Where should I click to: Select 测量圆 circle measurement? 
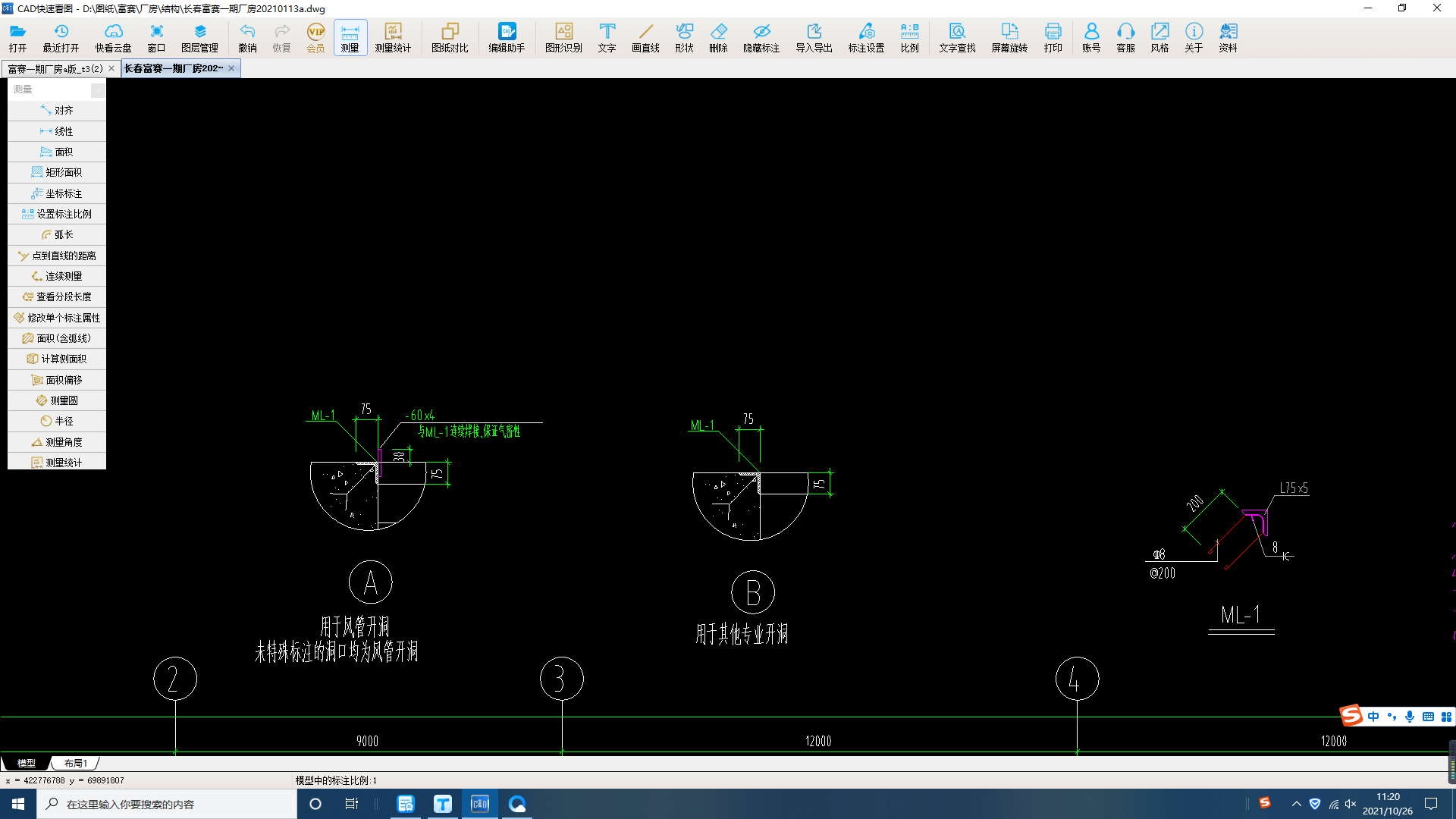point(57,400)
